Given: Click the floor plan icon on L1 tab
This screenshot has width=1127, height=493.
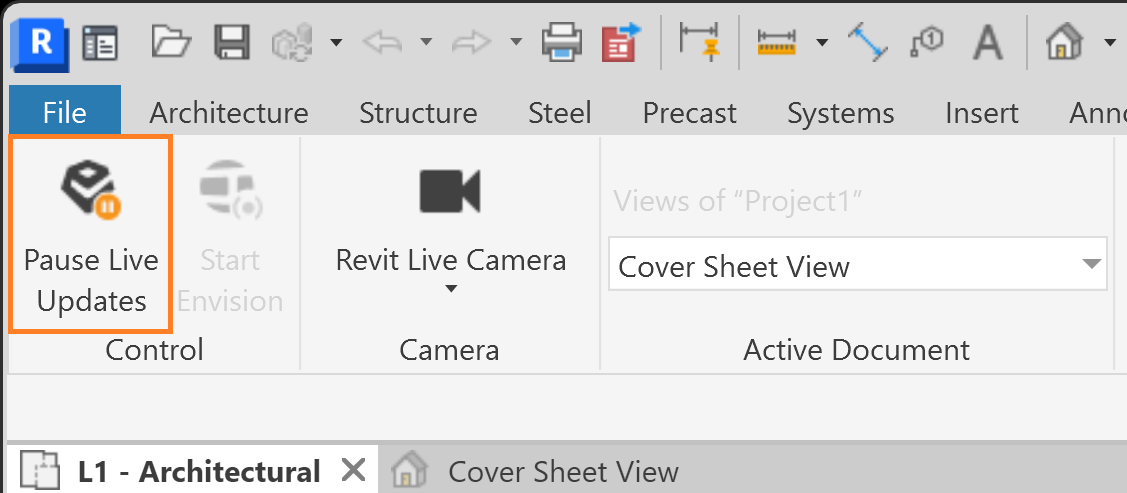Looking at the screenshot, I should (40, 471).
